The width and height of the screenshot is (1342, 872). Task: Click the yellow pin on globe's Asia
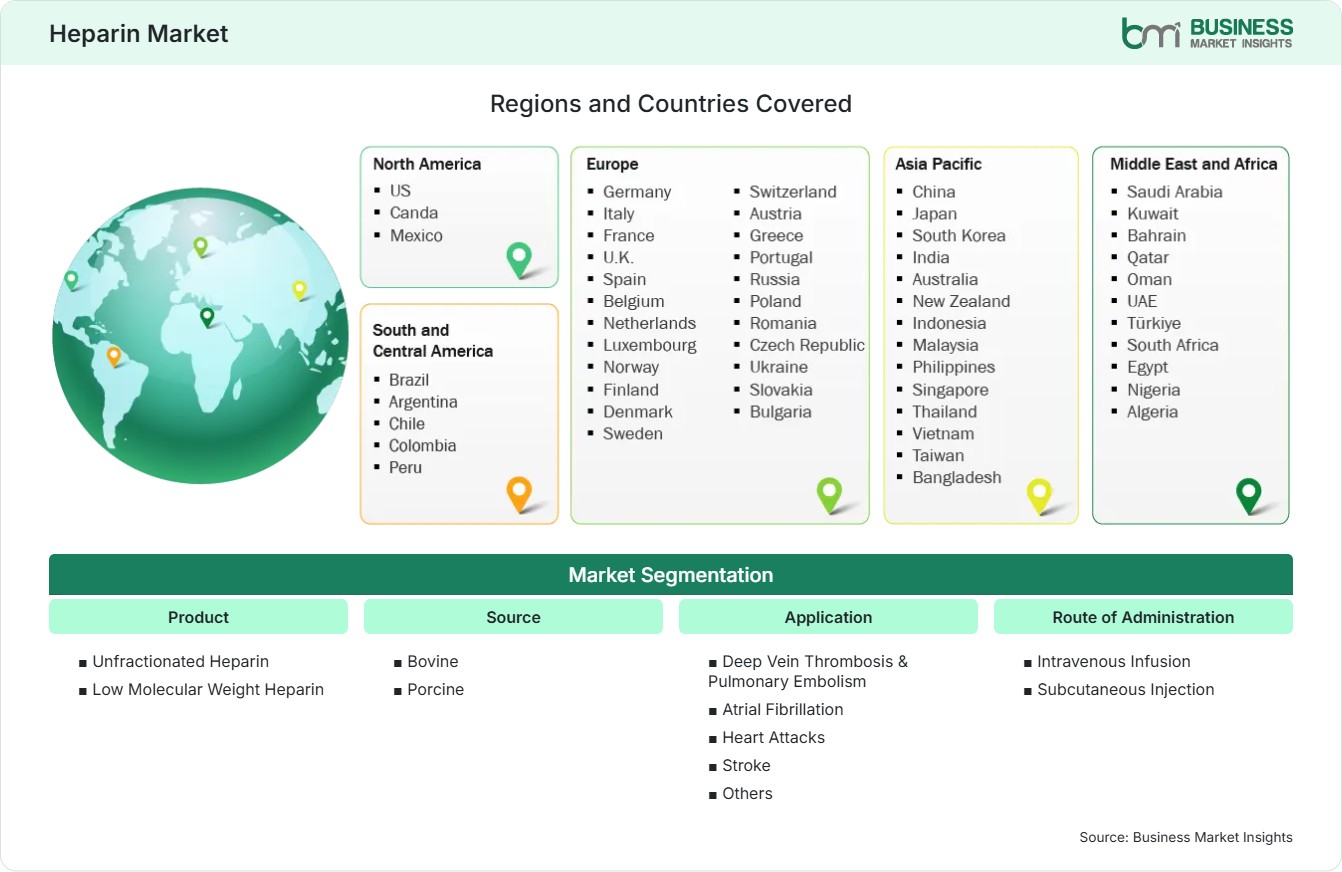299,290
